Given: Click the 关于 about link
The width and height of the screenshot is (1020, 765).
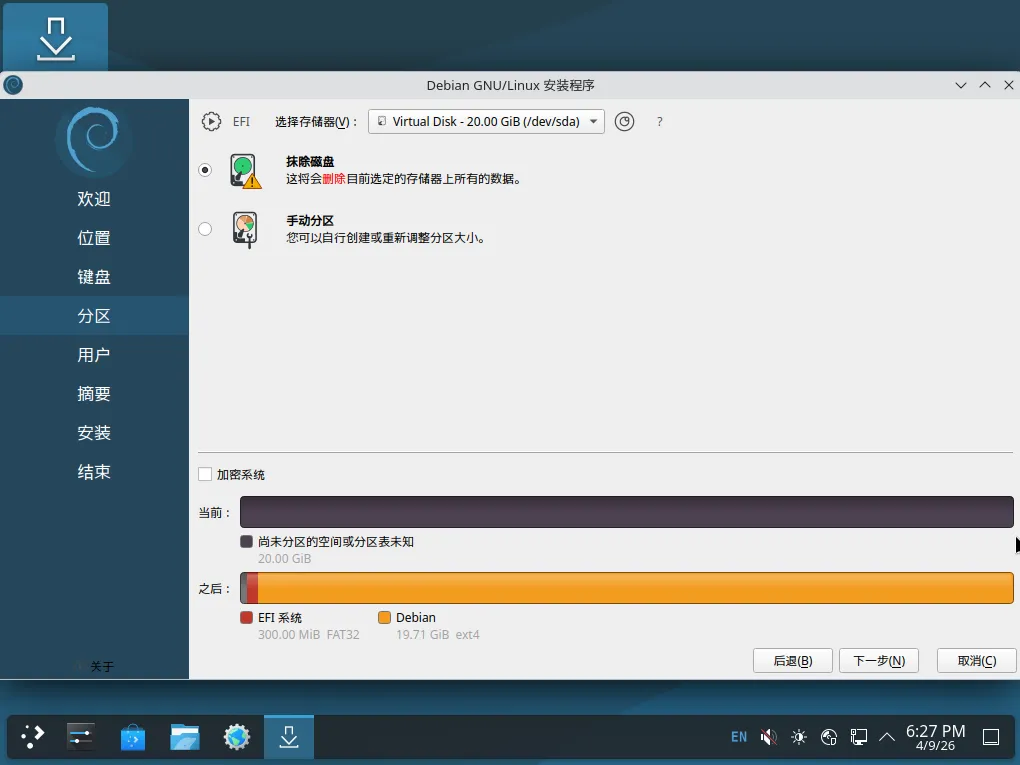Looking at the screenshot, I should pyautogui.click(x=101, y=666).
